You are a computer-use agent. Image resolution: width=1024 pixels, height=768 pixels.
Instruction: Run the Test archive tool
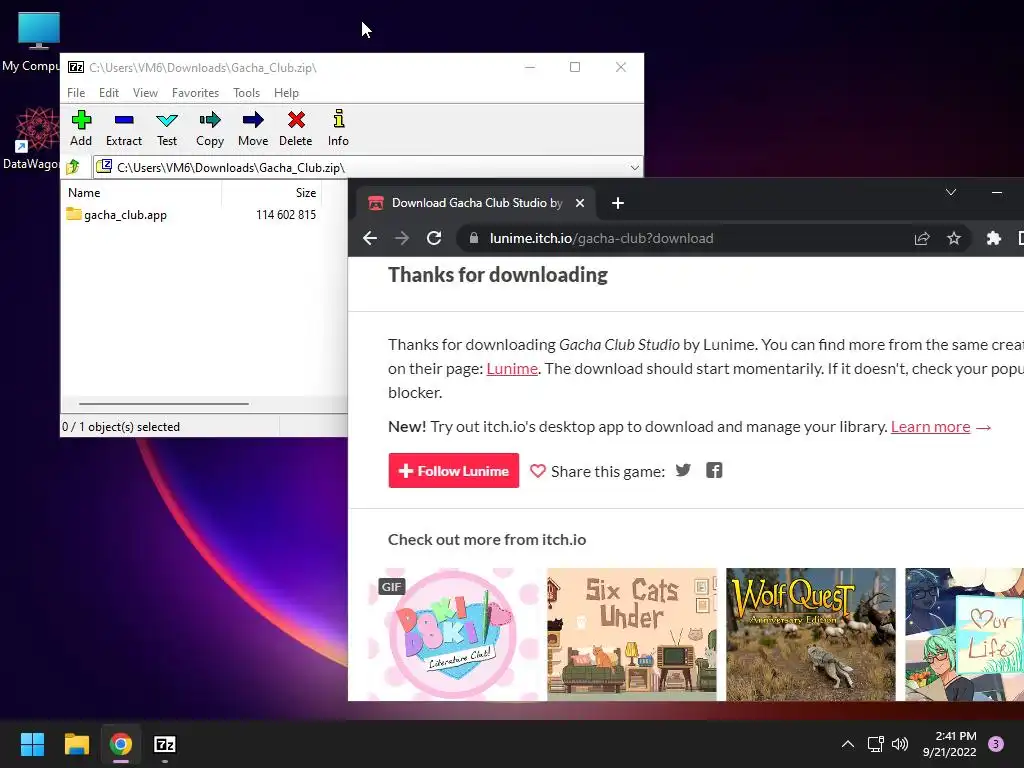[167, 129]
